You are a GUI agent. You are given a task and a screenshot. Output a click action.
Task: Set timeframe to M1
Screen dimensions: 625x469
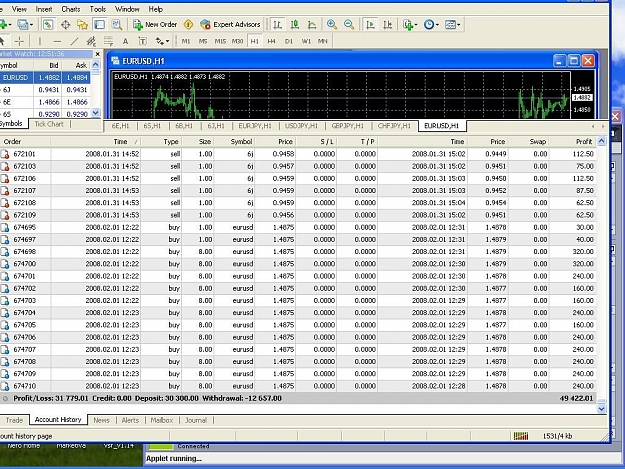coord(186,41)
